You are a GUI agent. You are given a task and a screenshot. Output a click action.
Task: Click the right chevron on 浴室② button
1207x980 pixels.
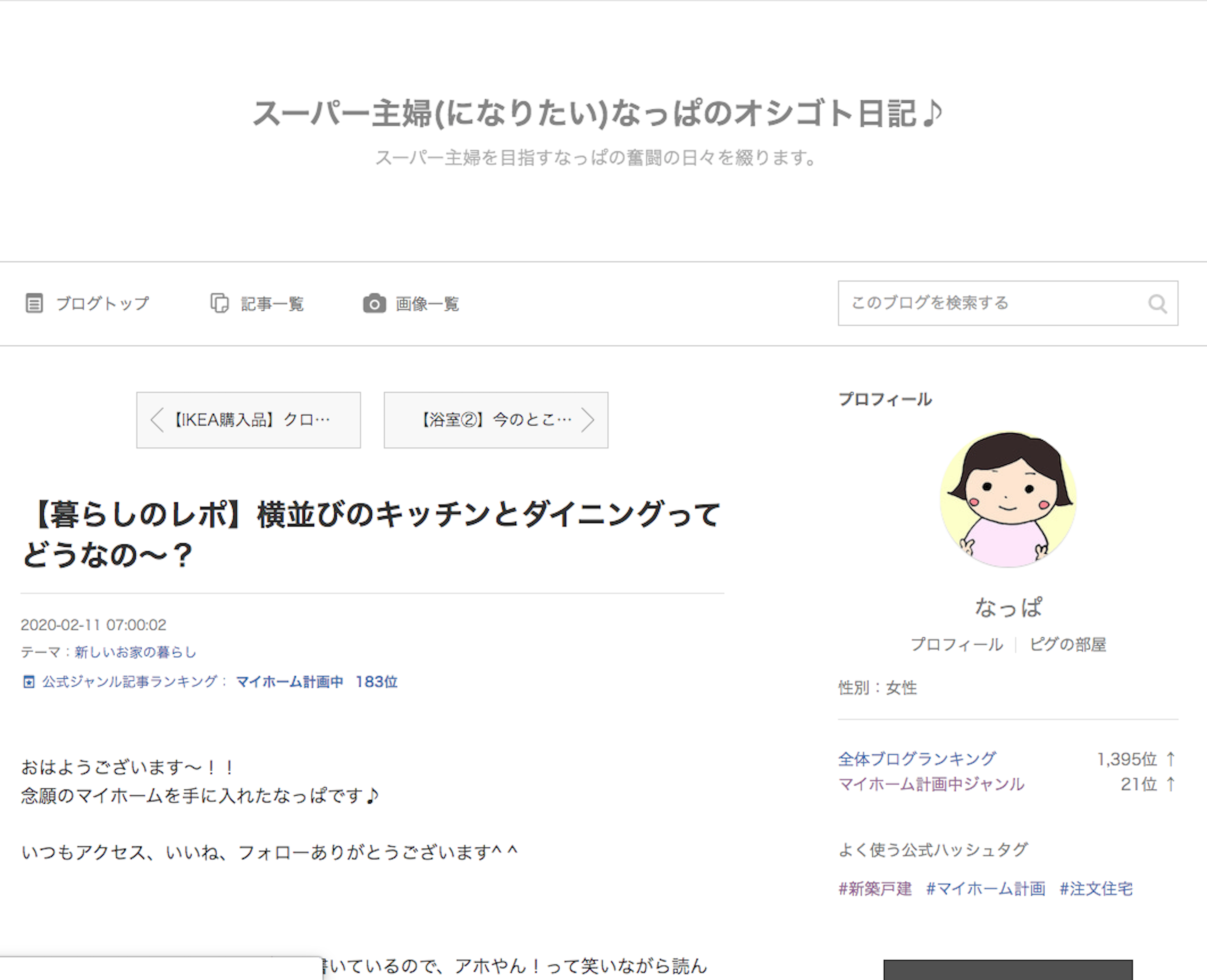coord(588,420)
